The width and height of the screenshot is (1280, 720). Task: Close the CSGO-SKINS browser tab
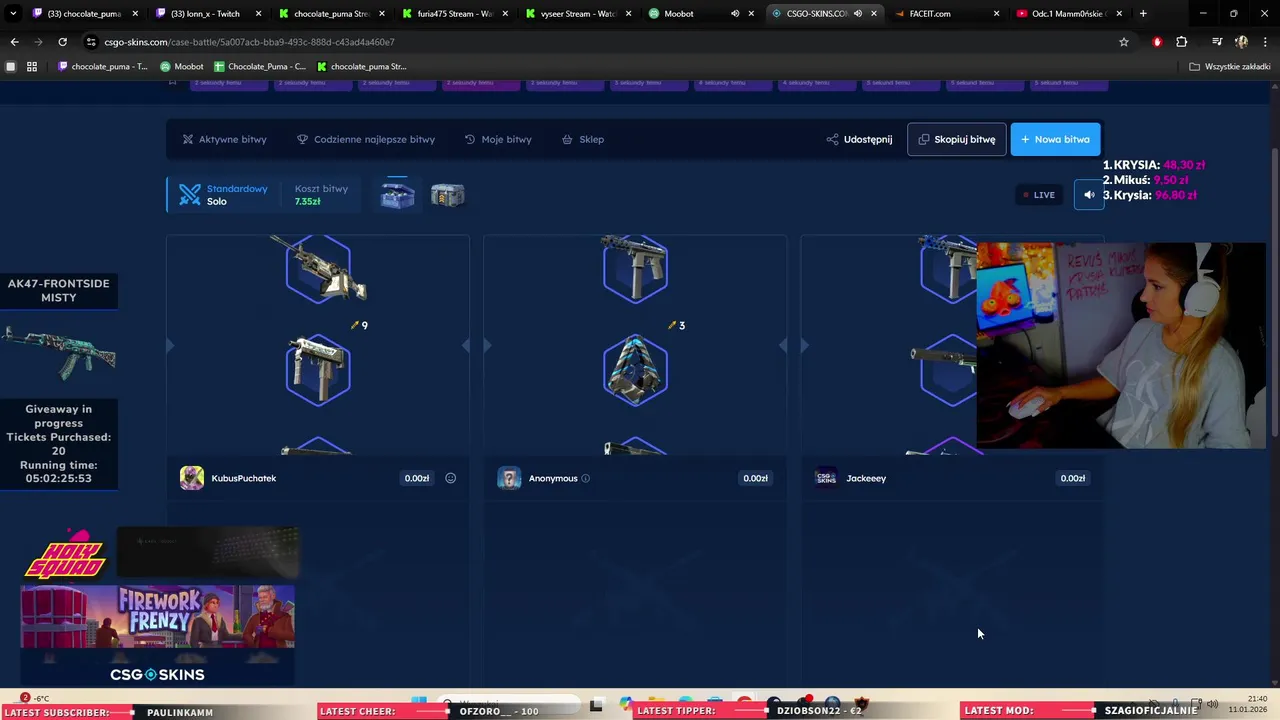coord(874,14)
